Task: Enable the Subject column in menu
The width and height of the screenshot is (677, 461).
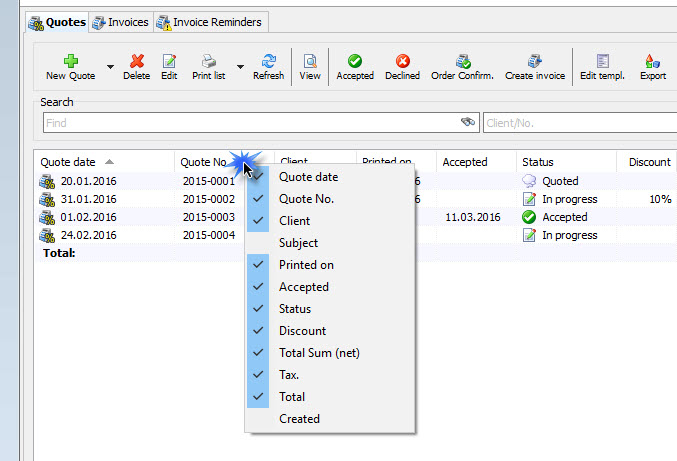Action: pyautogui.click(x=298, y=243)
